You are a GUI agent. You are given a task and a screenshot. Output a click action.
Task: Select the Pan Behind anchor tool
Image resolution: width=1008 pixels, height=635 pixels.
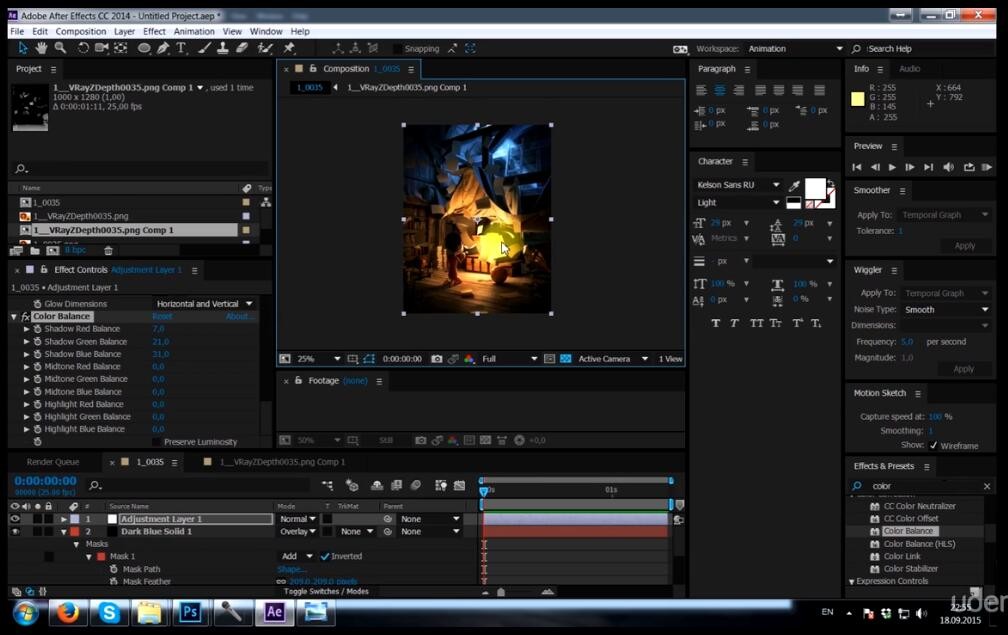tap(121, 48)
